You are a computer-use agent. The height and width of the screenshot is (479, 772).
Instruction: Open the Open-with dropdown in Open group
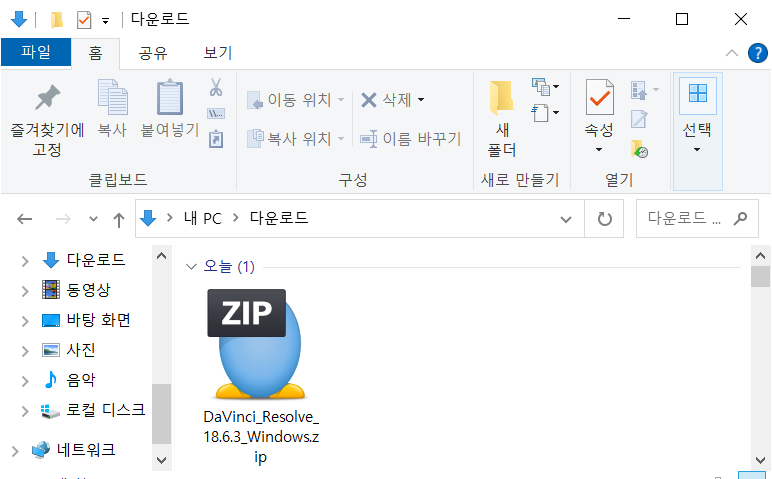(656, 90)
